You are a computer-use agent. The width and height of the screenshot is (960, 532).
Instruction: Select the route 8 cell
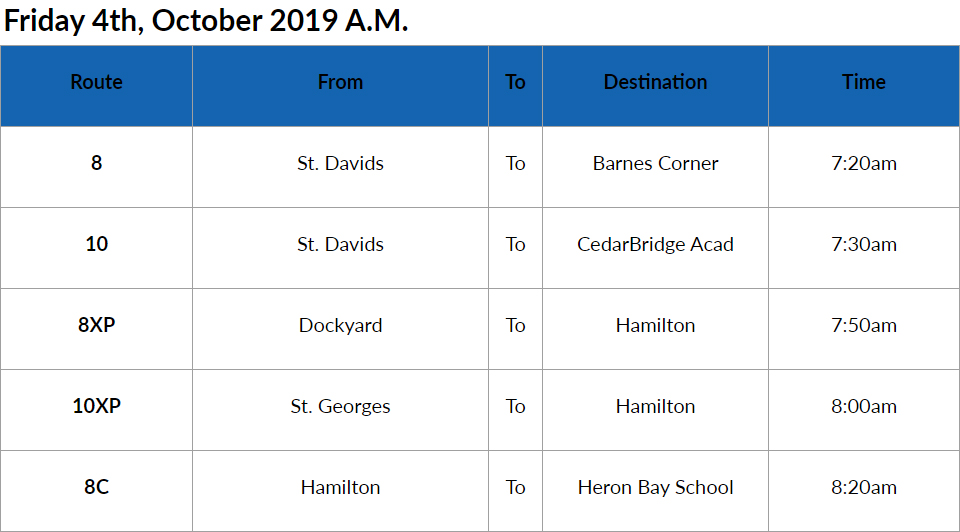click(x=96, y=163)
